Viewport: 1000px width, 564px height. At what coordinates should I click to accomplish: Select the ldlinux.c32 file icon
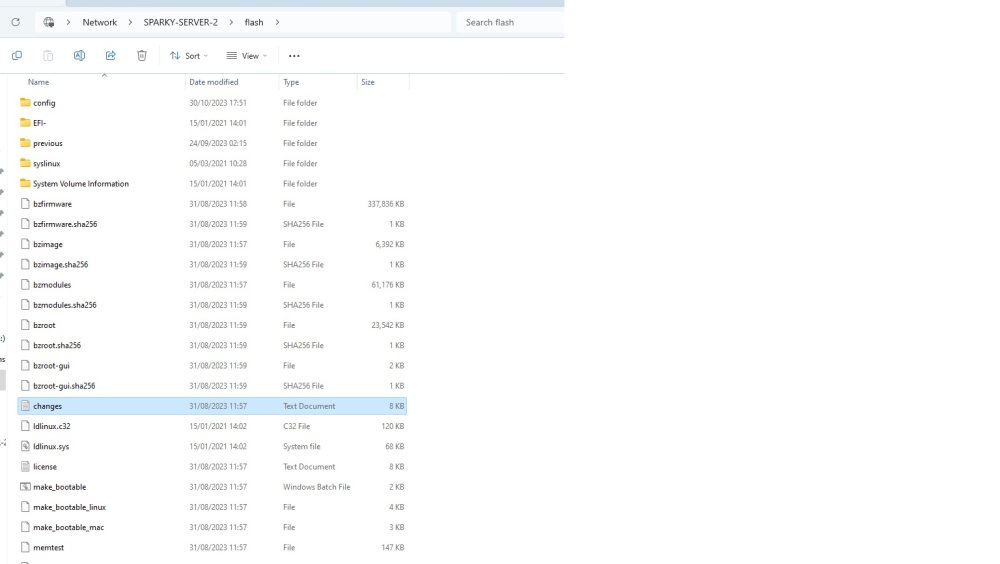(25, 426)
